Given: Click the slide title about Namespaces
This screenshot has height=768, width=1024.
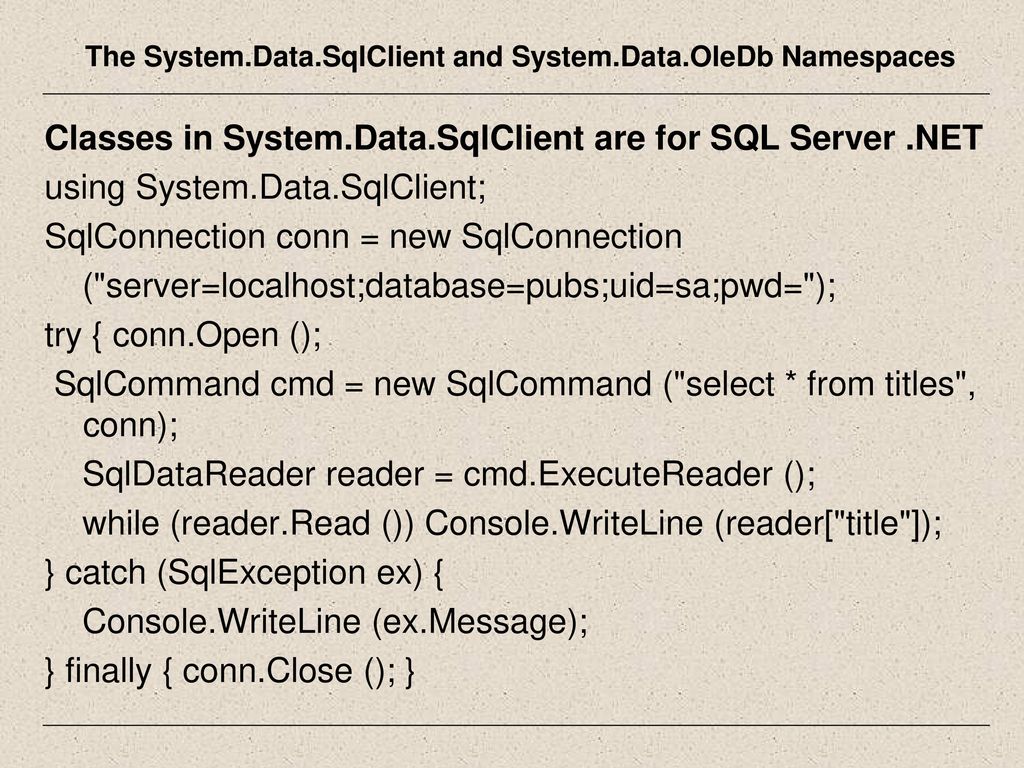Looking at the screenshot, I should 520,57.
